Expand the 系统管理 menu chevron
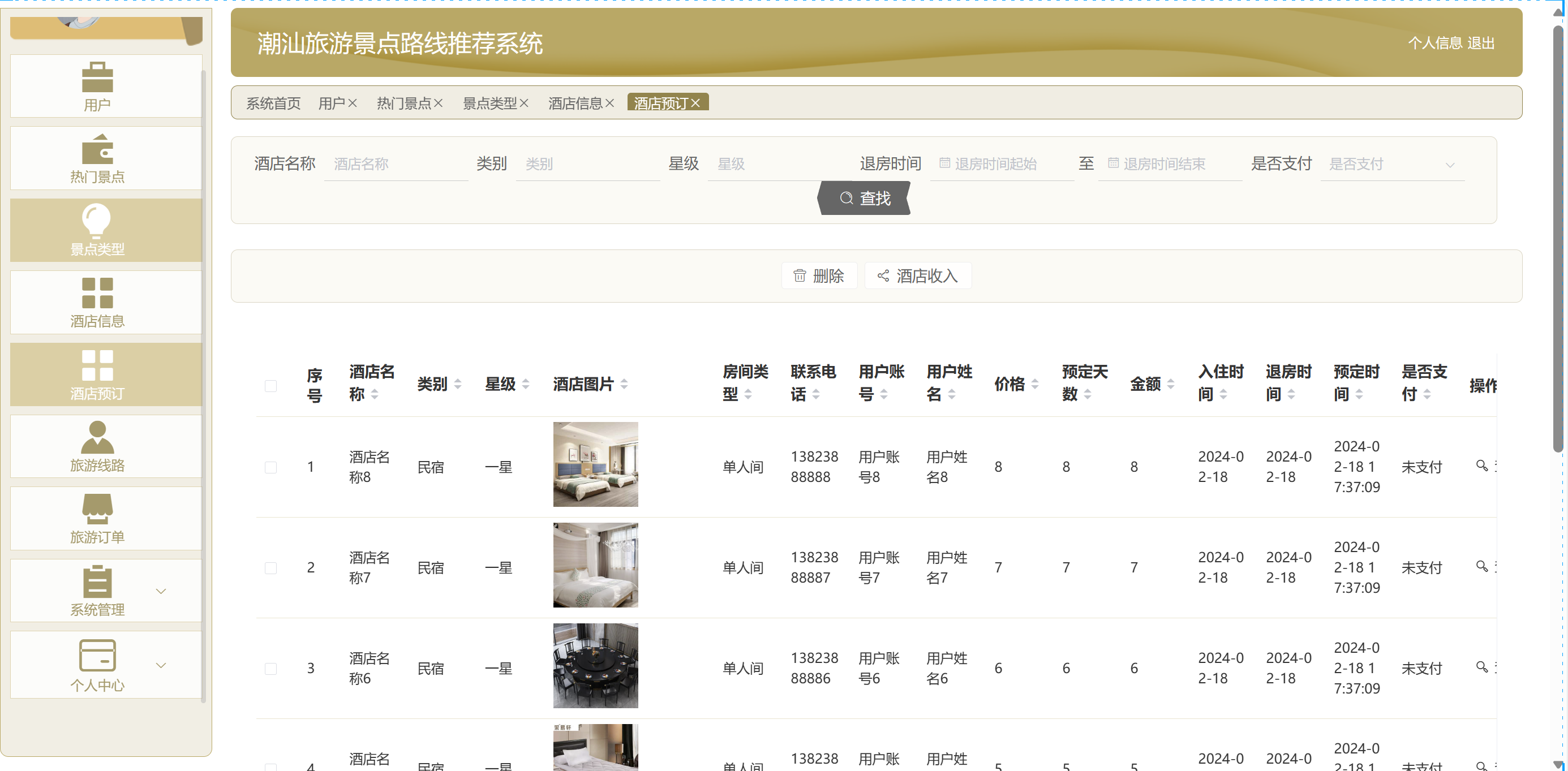The height and width of the screenshot is (771, 1568). coord(161,591)
